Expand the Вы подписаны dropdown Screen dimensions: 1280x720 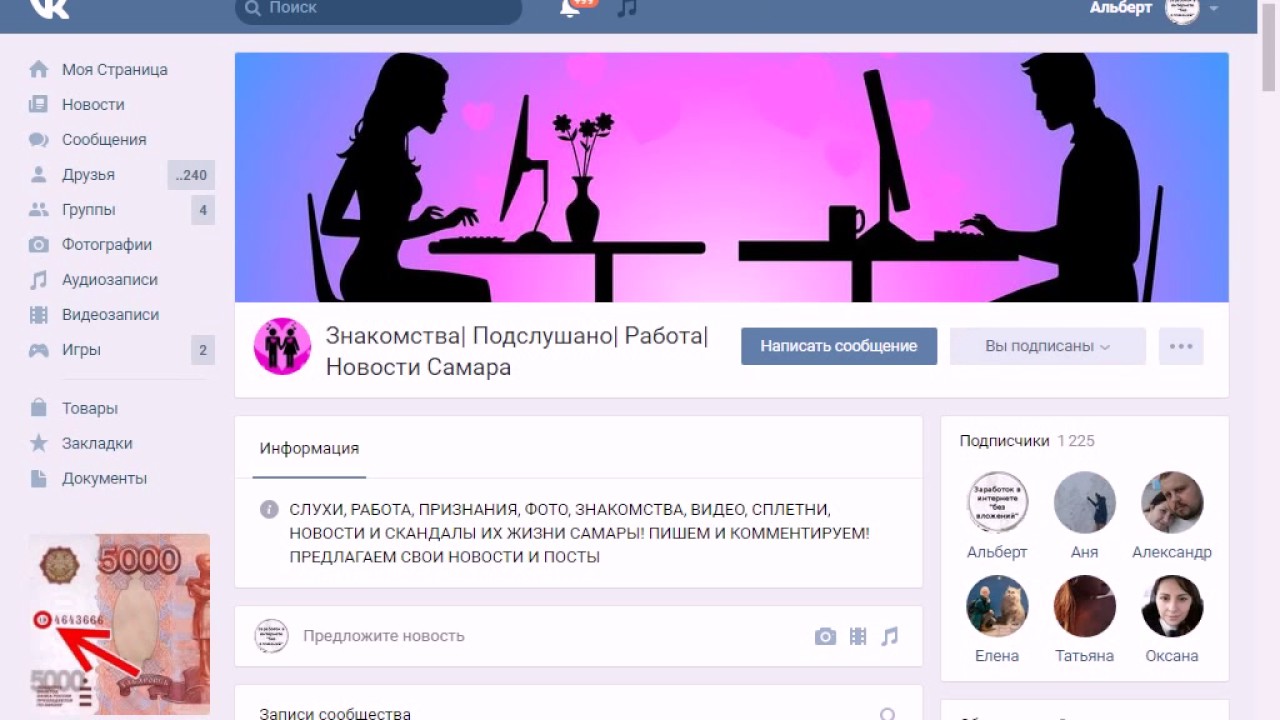pos(1048,346)
